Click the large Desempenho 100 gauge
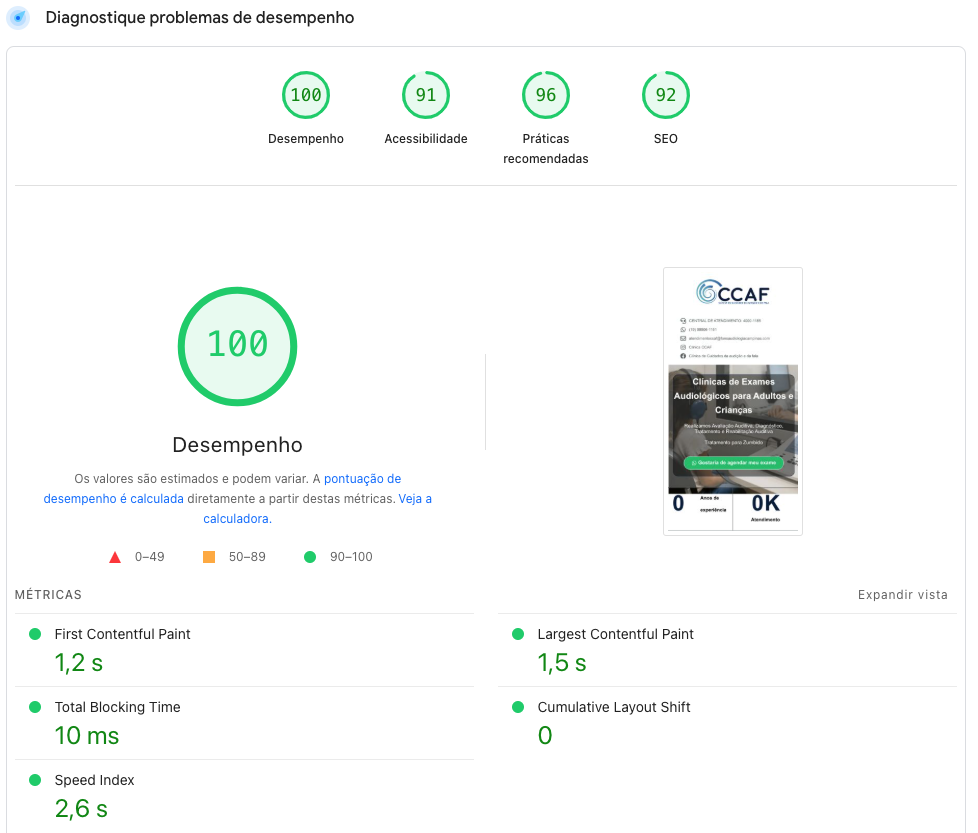Screen dimensions: 978x833 (238, 346)
